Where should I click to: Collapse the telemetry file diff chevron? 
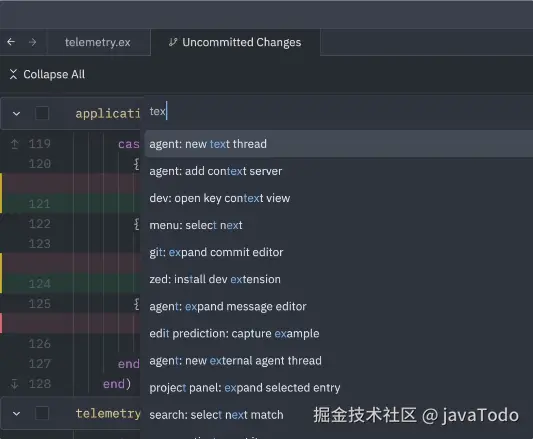[x=16, y=414]
